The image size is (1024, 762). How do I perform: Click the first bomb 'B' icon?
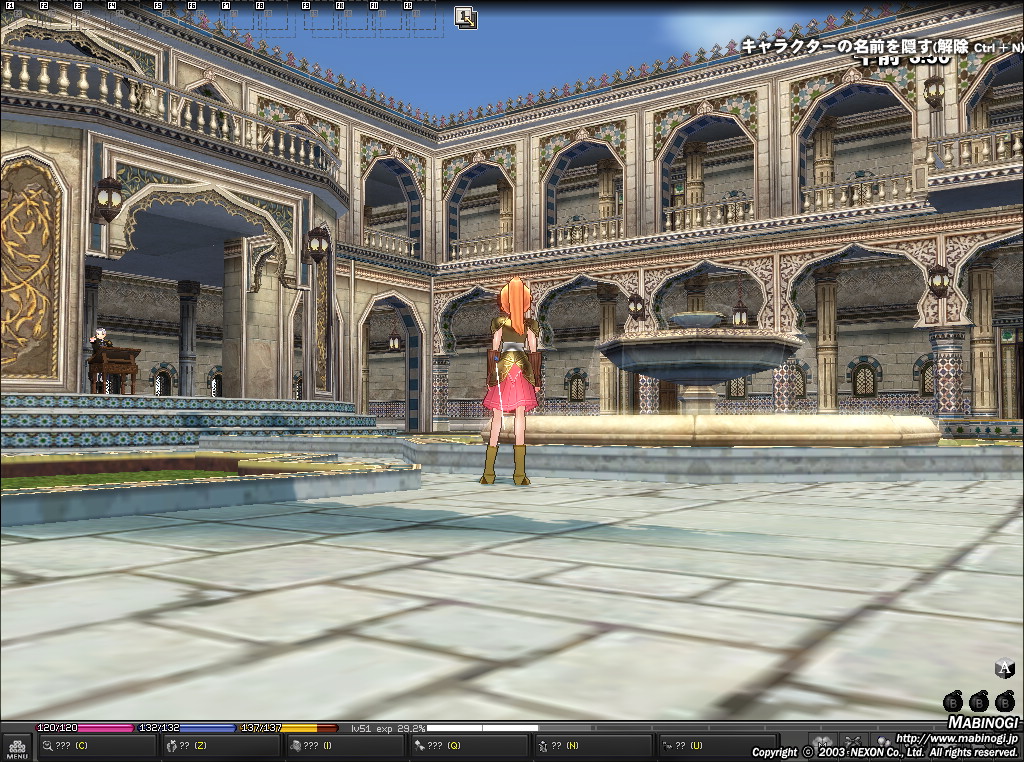point(953,702)
